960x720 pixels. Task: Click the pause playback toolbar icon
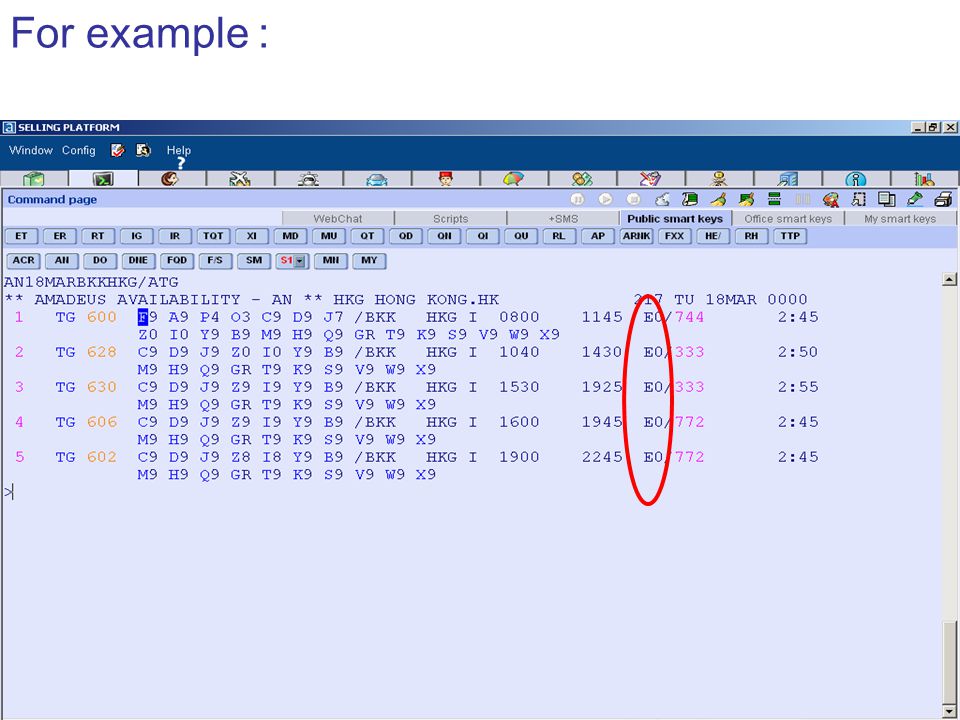click(x=577, y=199)
